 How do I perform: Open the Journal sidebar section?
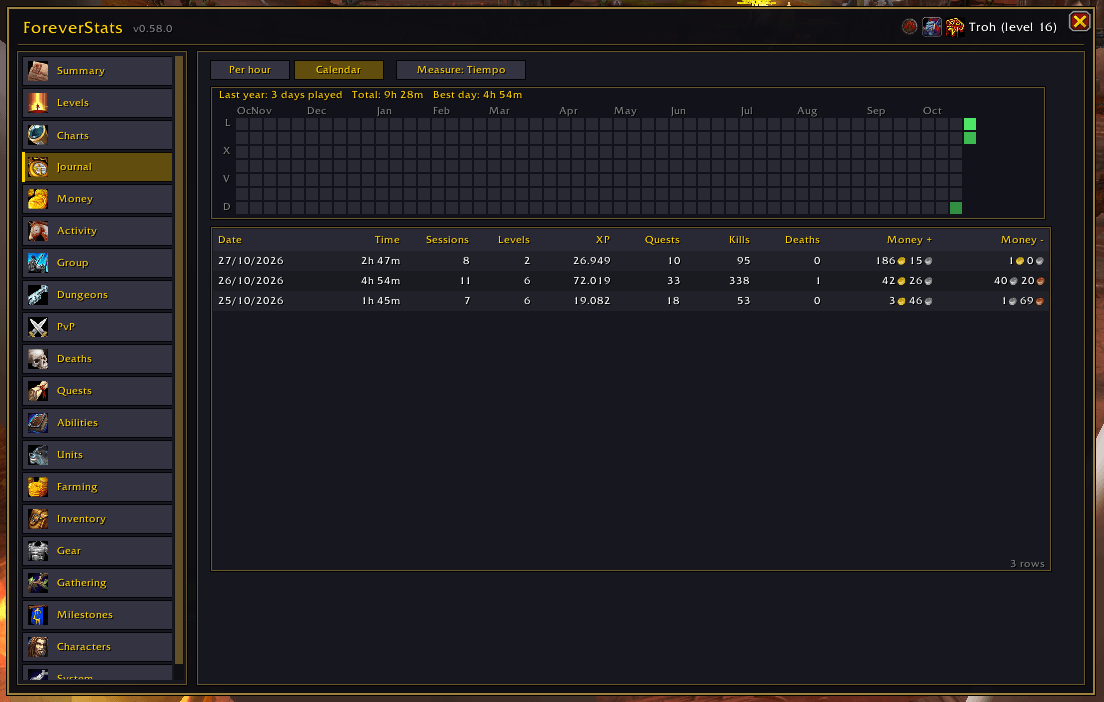pos(97,167)
